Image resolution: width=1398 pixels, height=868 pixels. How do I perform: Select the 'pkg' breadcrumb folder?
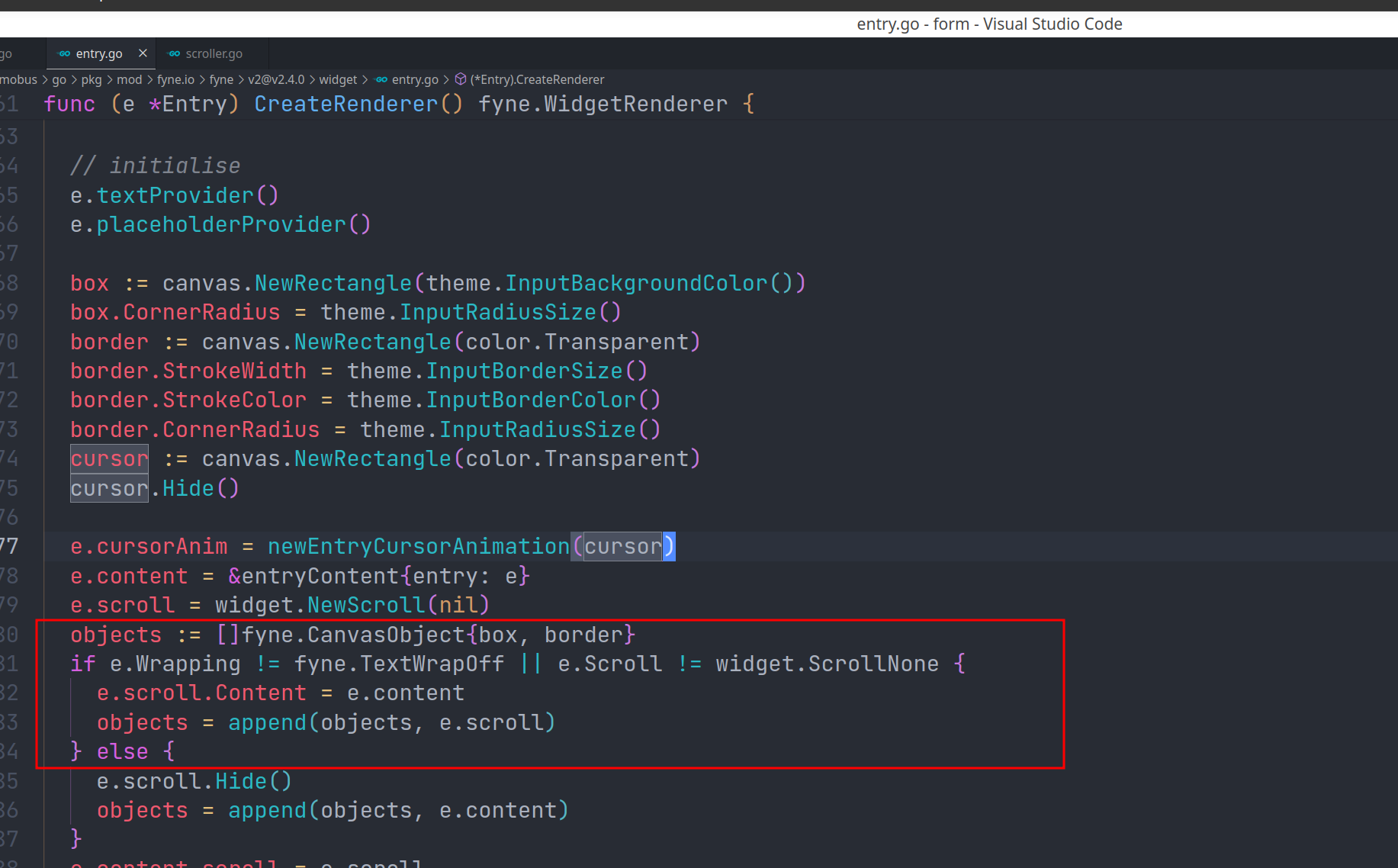[x=92, y=79]
